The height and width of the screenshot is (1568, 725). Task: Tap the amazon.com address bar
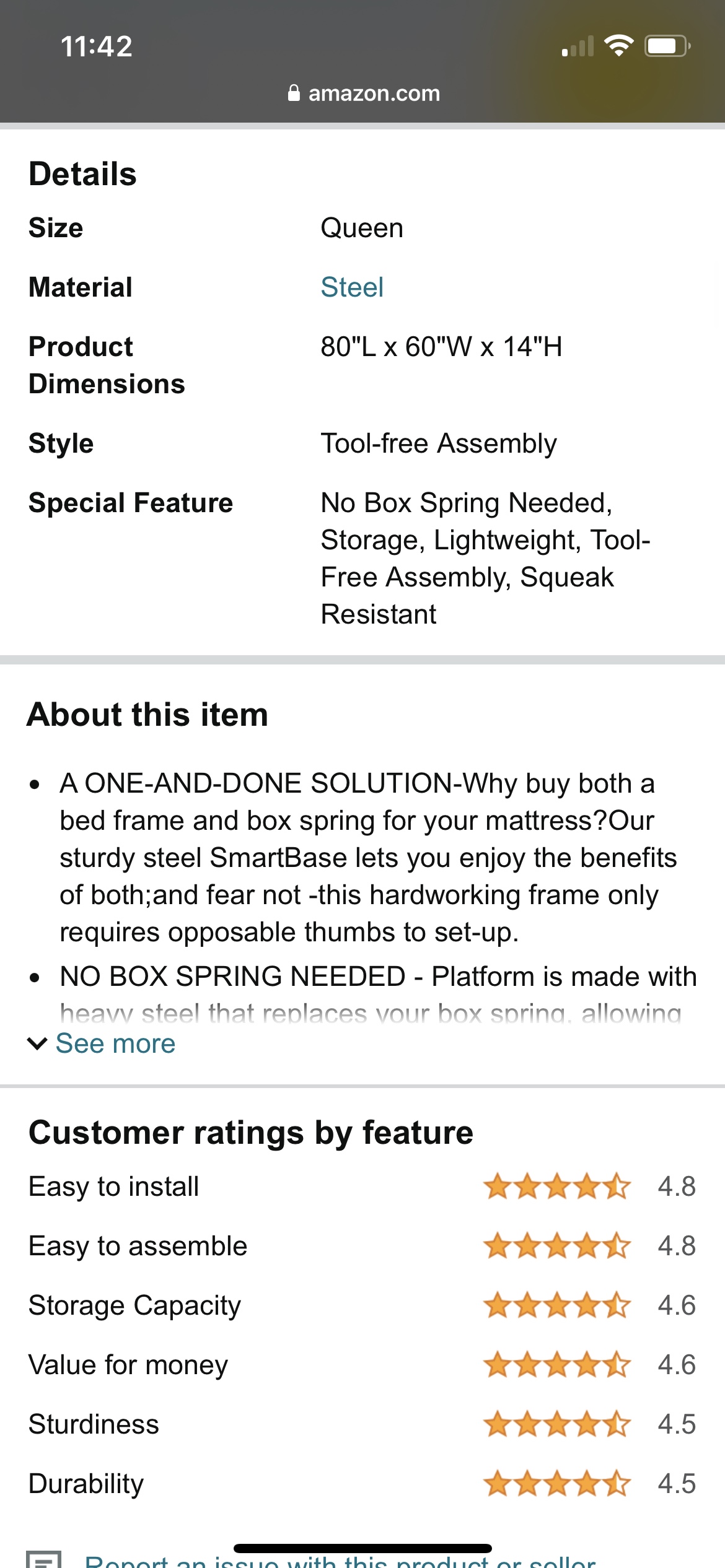pyautogui.click(x=364, y=93)
